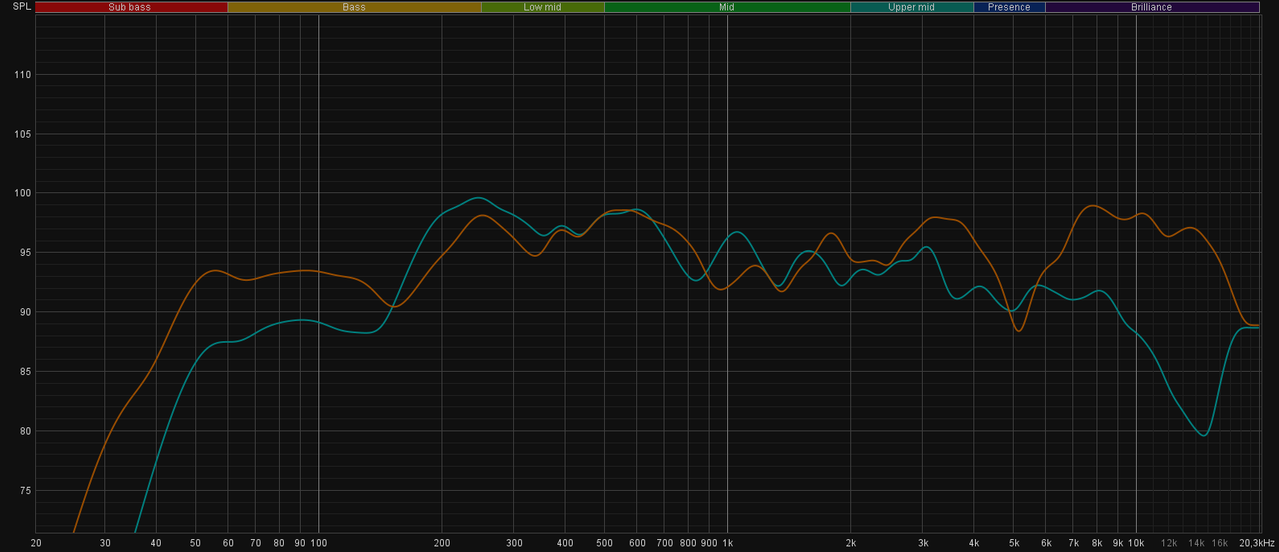Image resolution: width=1279 pixels, height=552 pixels.
Task: Click the 50 Hz frequency axis label
Action: pos(196,543)
